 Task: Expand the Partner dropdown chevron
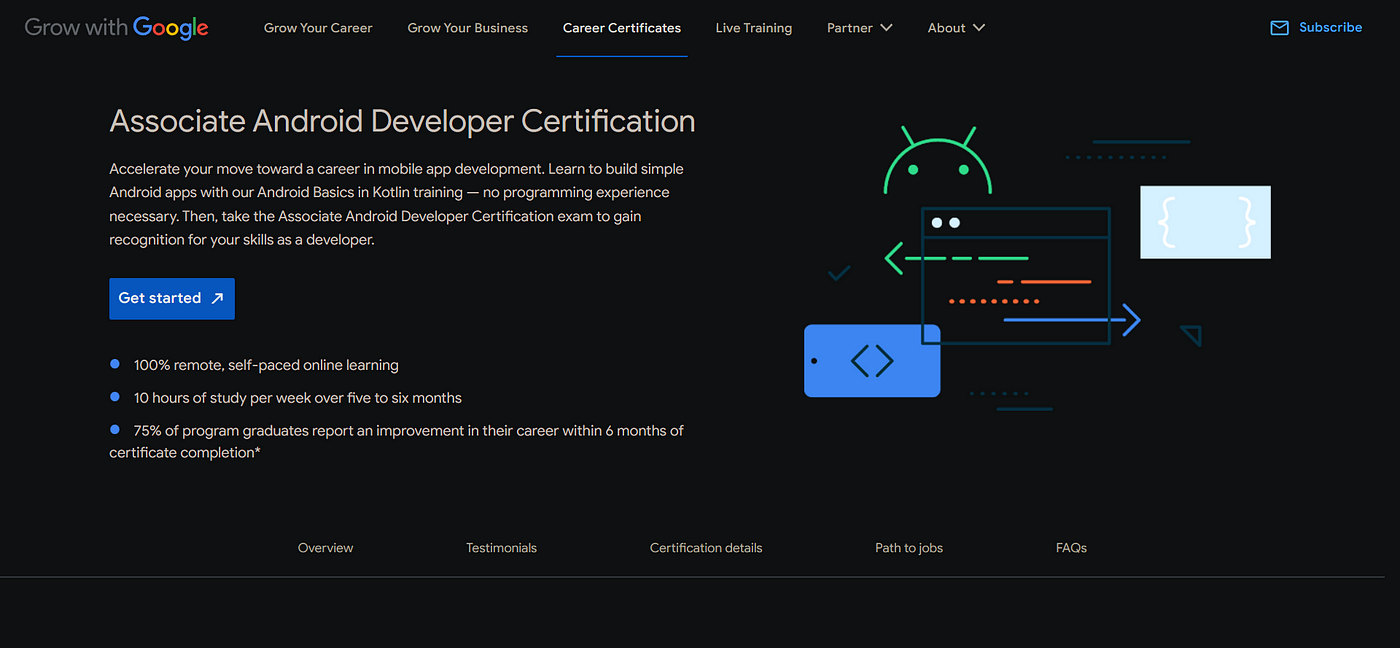[x=886, y=28]
